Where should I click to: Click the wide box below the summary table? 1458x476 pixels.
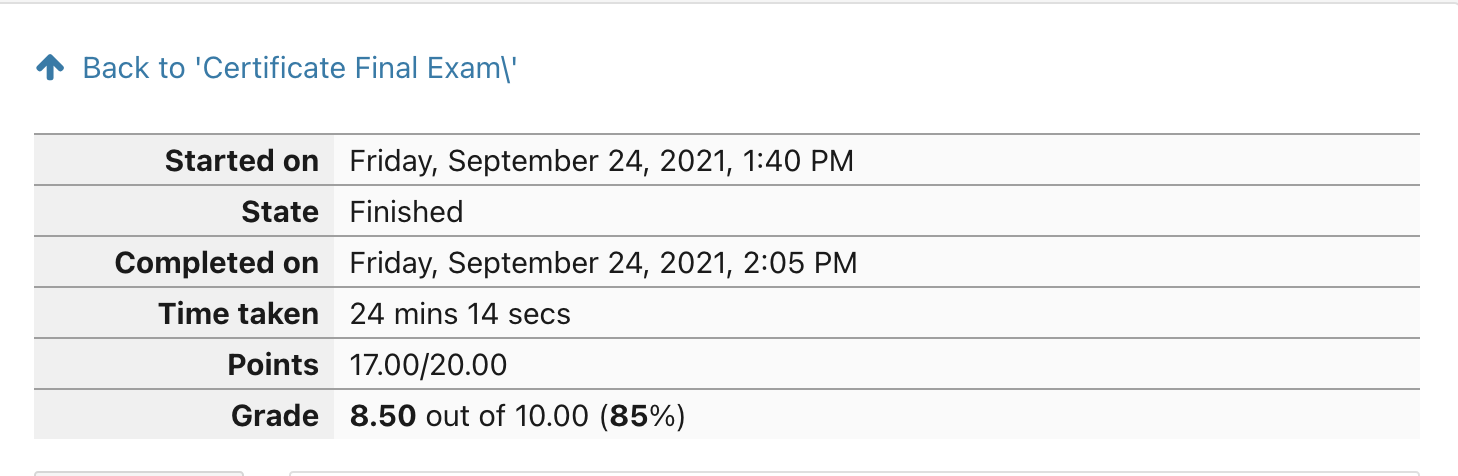tap(854, 473)
